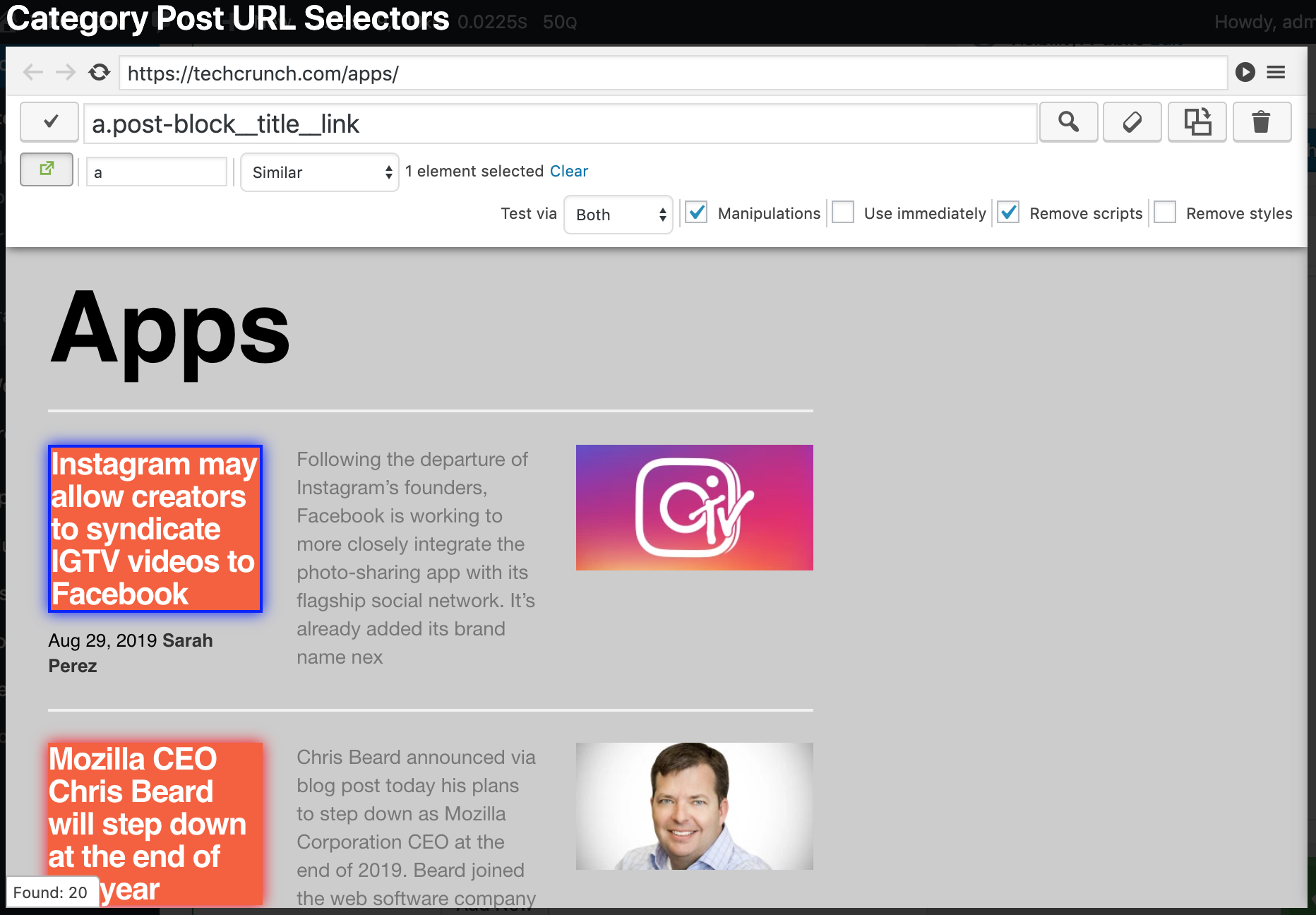Click the browser forward arrow icon
This screenshot has height=915, width=1316.
tap(66, 72)
